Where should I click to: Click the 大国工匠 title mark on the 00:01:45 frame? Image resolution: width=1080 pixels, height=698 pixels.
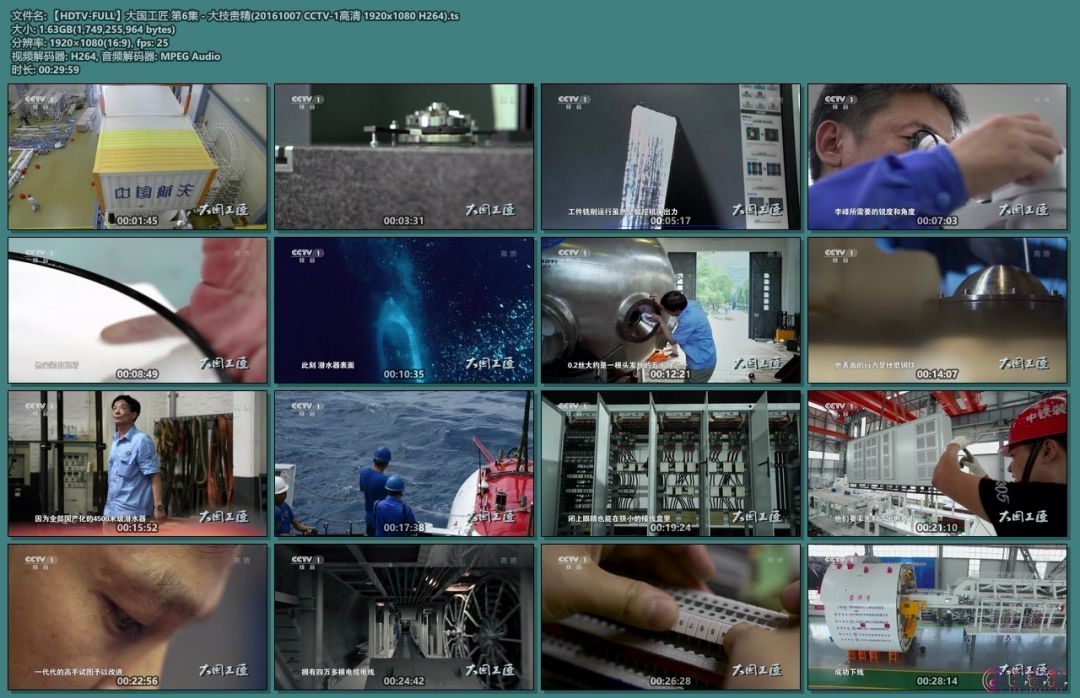223,209
